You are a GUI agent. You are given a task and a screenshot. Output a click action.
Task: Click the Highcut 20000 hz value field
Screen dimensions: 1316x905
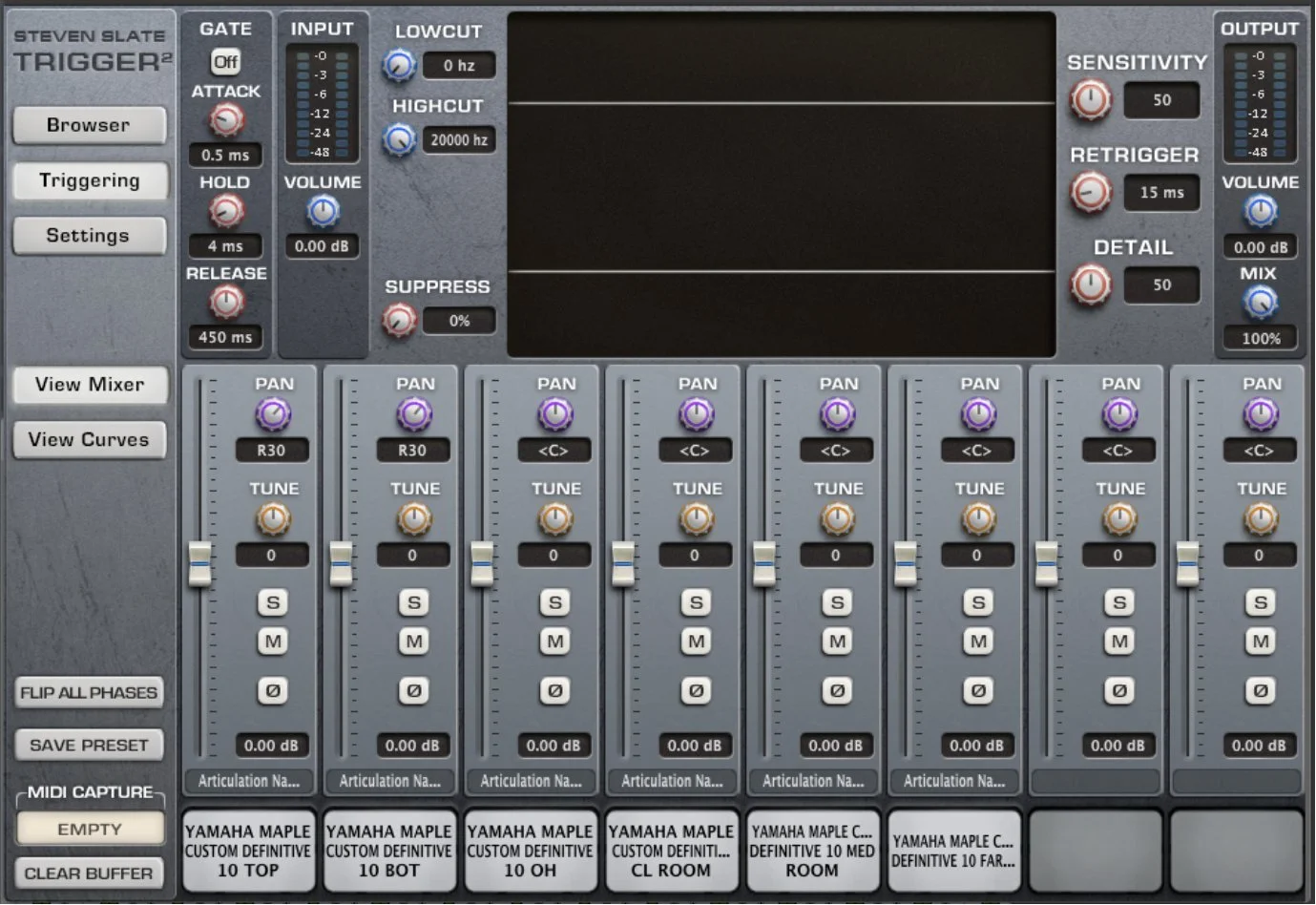pyautogui.click(x=459, y=140)
